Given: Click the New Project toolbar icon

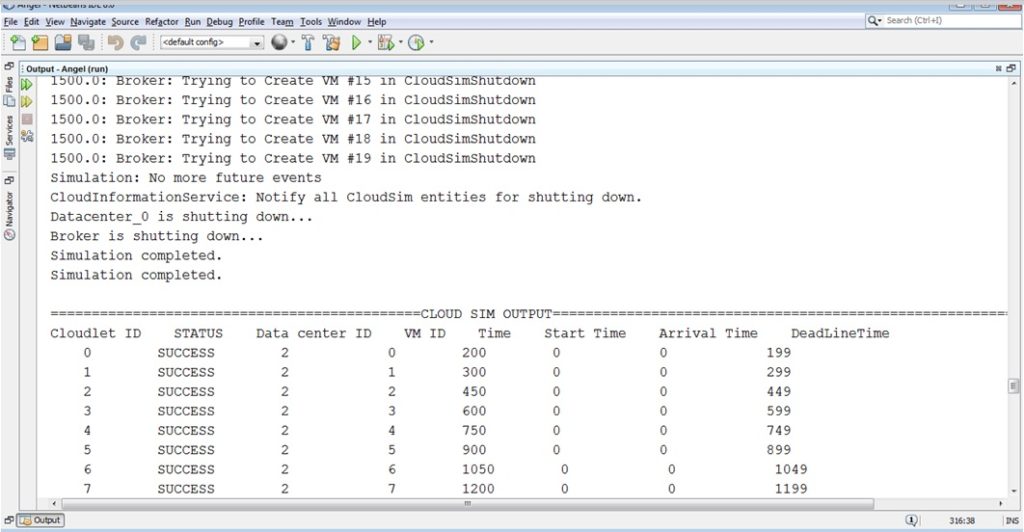Looking at the screenshot, I should coord(40,42).
